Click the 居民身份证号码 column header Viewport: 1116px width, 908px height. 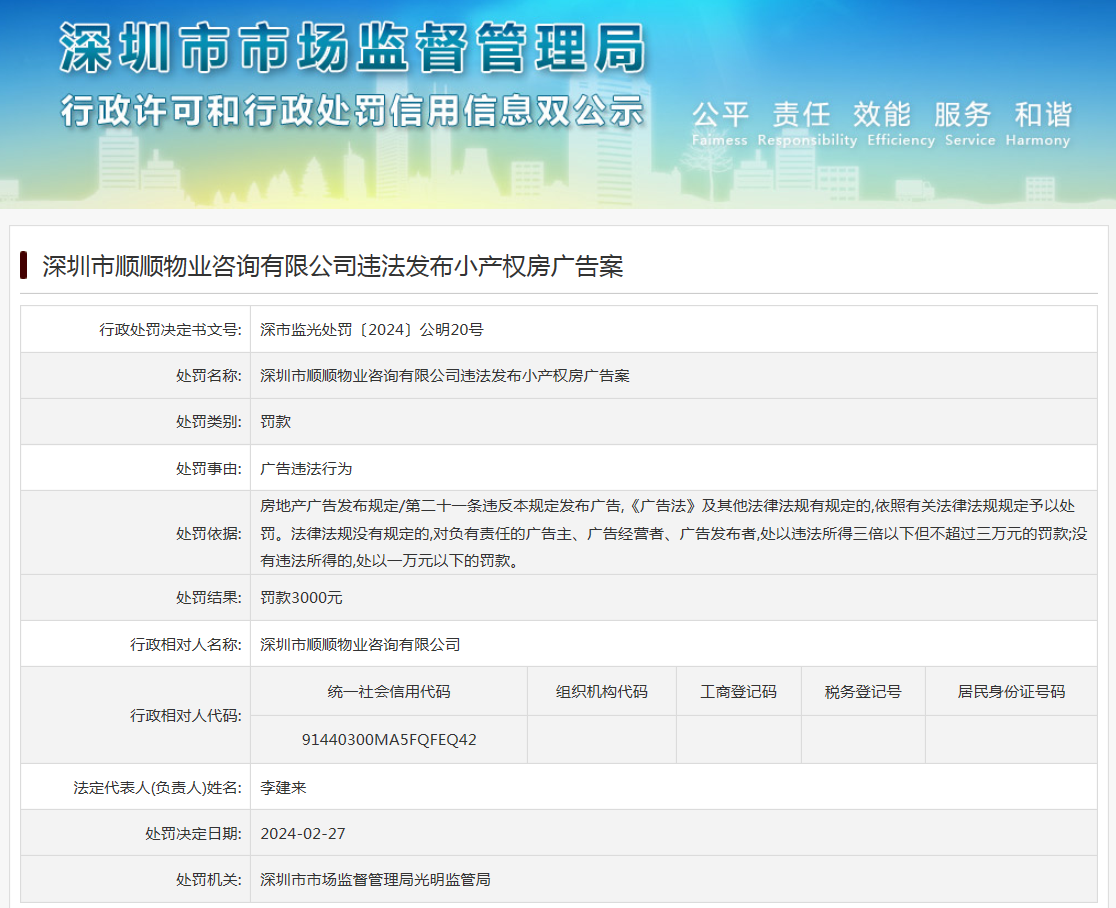1011,692
